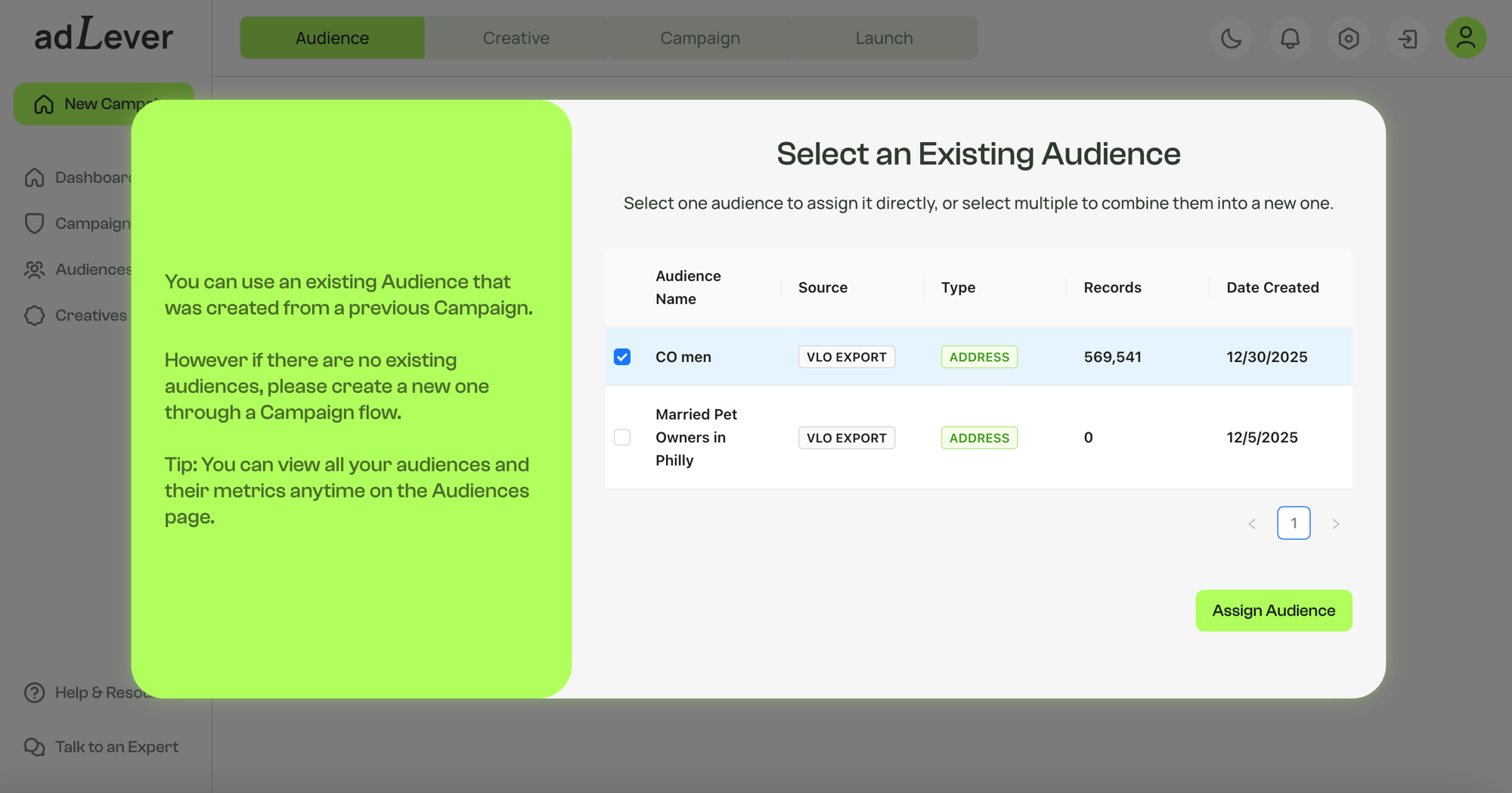Click the logout arrow icon
Screen dimensions: 1512x793
(1407, 39)
